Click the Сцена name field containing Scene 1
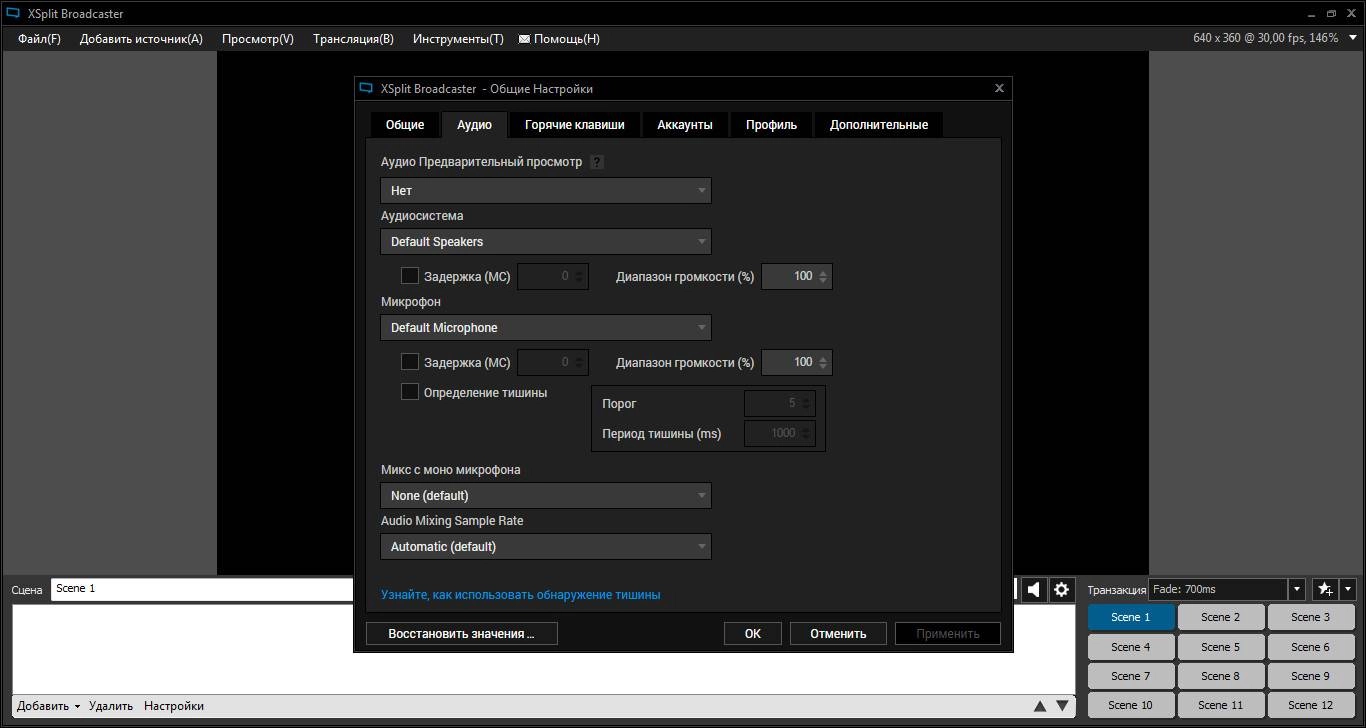 203,589
